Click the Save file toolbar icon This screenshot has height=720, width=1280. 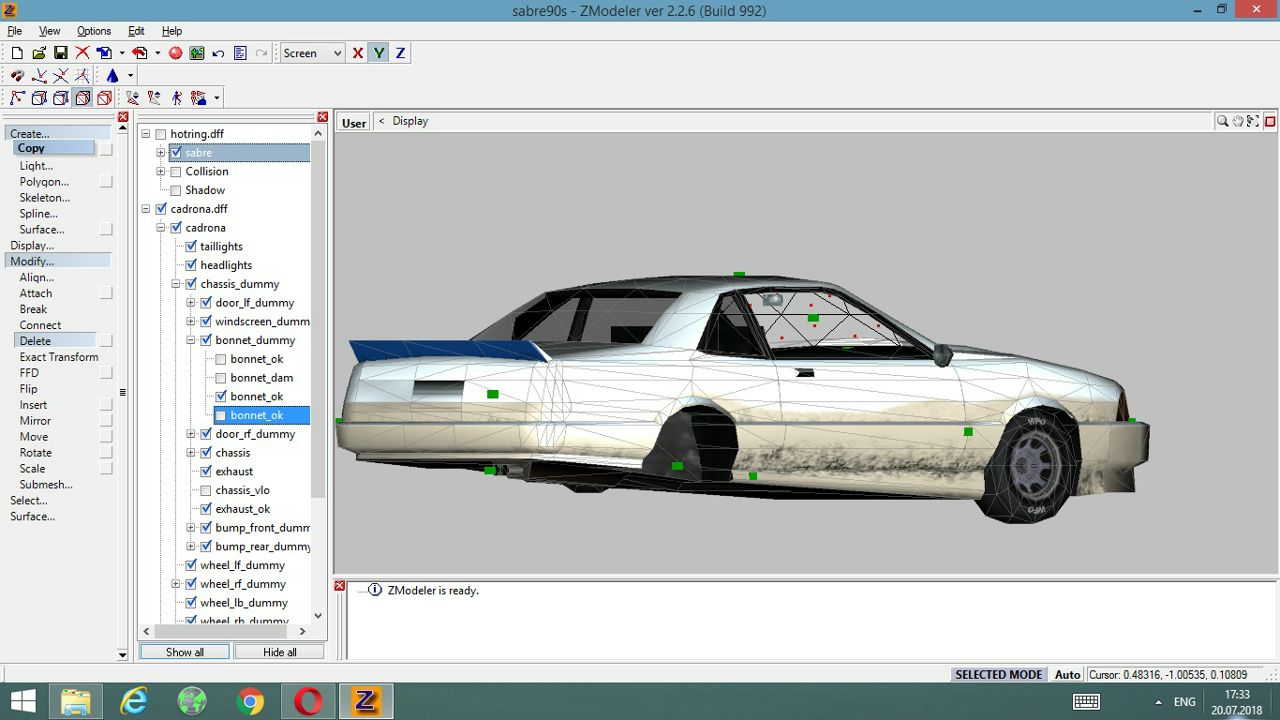[60, 53]
